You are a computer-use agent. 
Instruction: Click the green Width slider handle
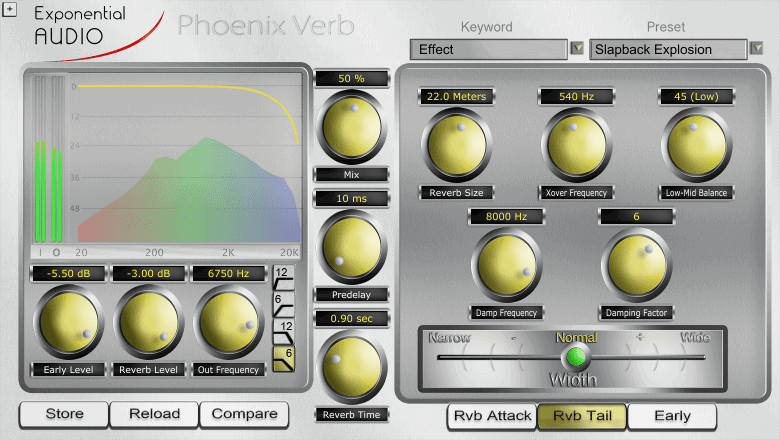coord(576,356)
